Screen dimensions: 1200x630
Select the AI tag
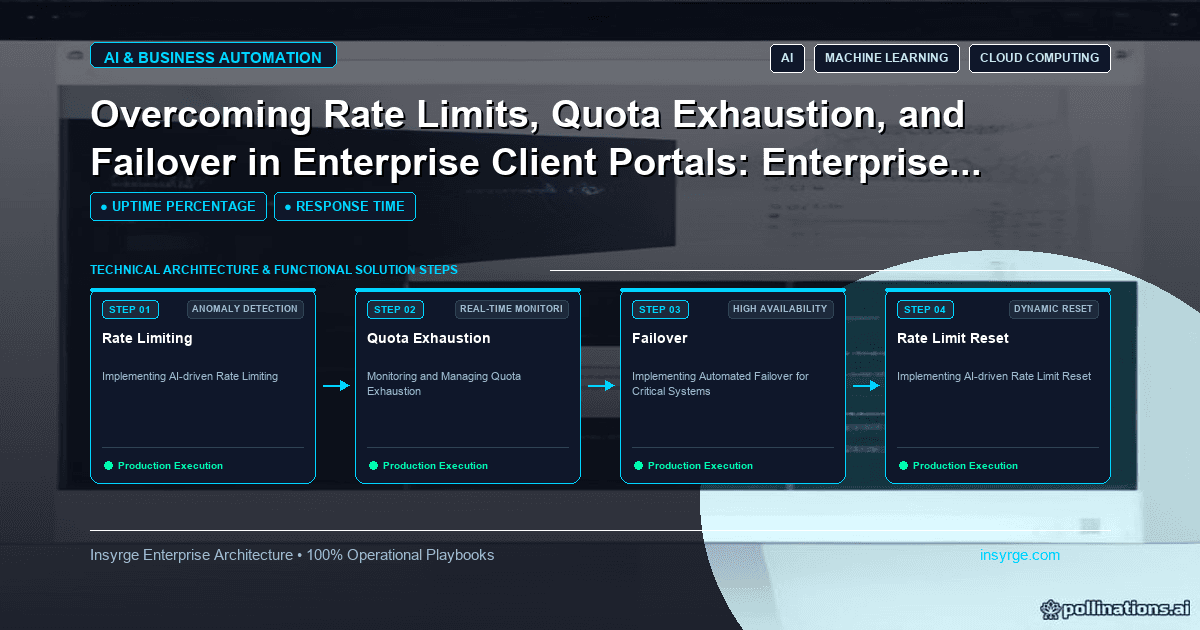tap(787, 58)
